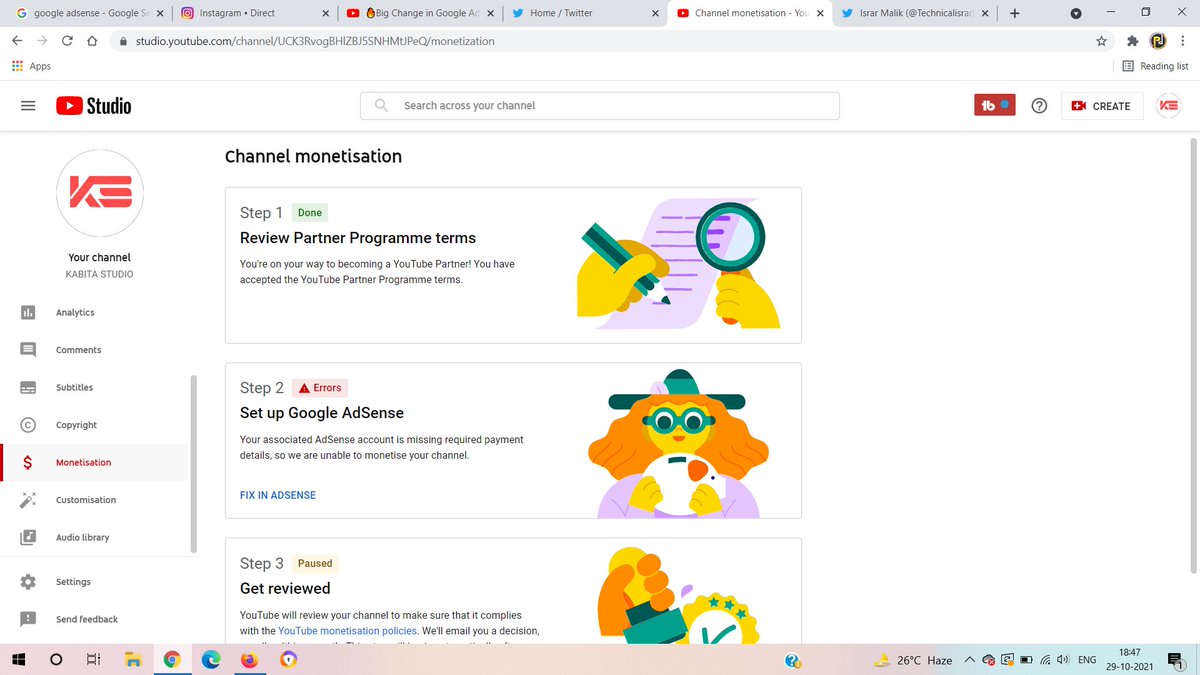Close the Instagram Direct tab
The image size is (1200, 675).
click(326, 14)
